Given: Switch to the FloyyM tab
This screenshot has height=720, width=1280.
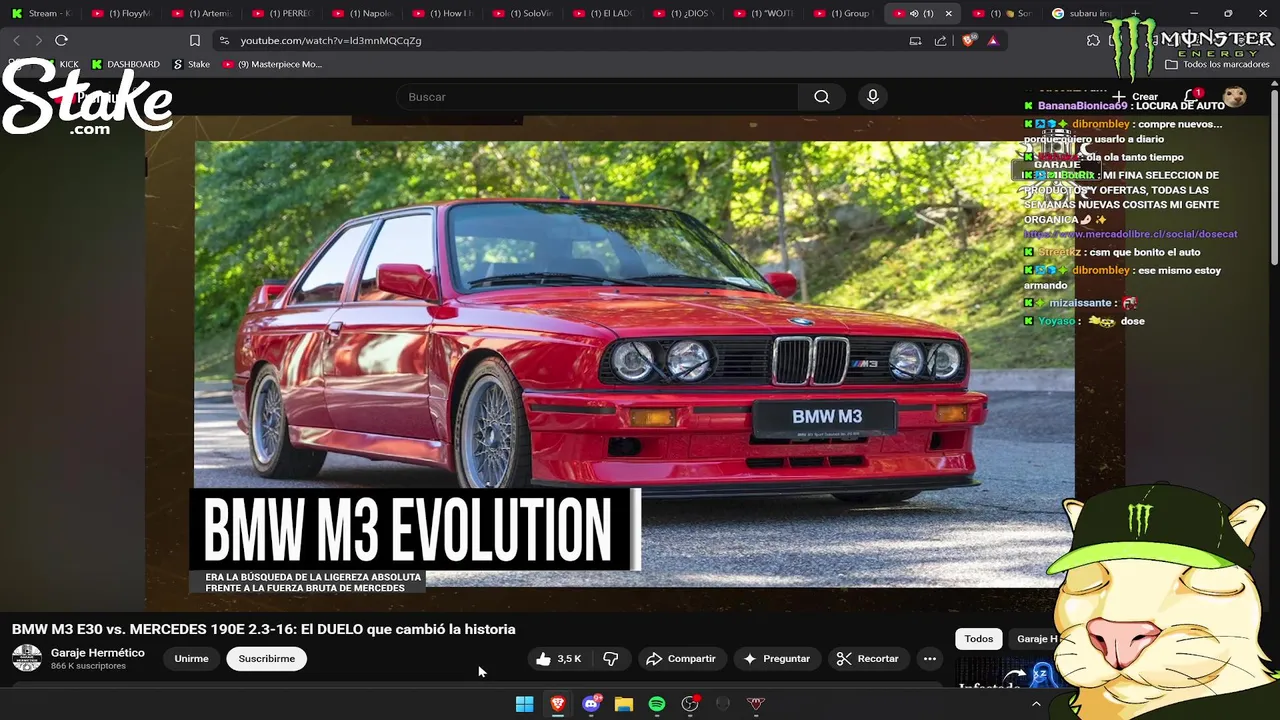Looking at the screenshot, I should [121, 13].
